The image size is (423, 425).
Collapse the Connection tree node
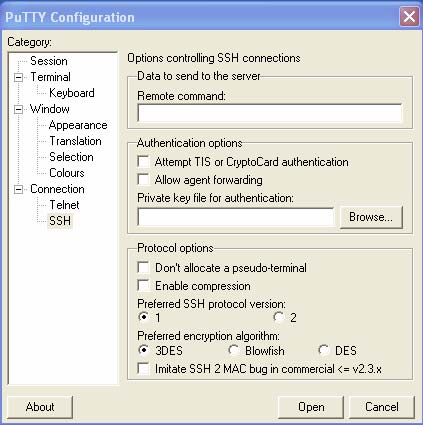pos(19,189)
